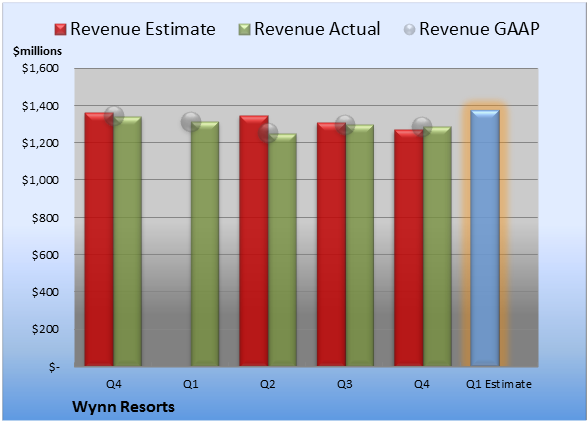Click the 'Q1 Estimate' axis label
The height and width of the screenshot is (422, 588).
point(499,384)
